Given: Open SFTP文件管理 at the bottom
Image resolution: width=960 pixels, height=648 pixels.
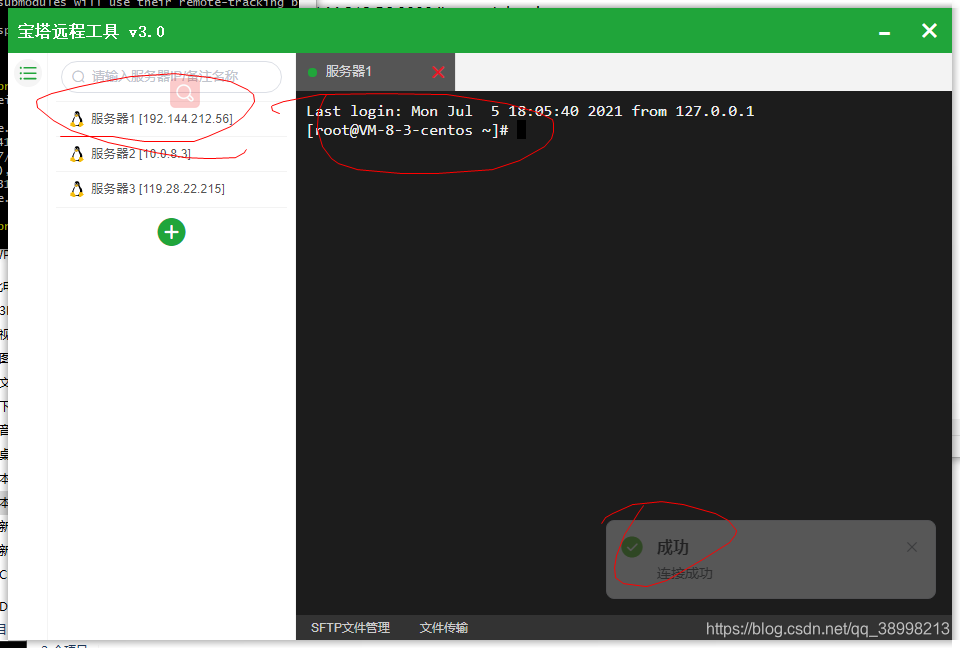Looking at the screenshot, I should pyautogui.click(x=350, y=628).
